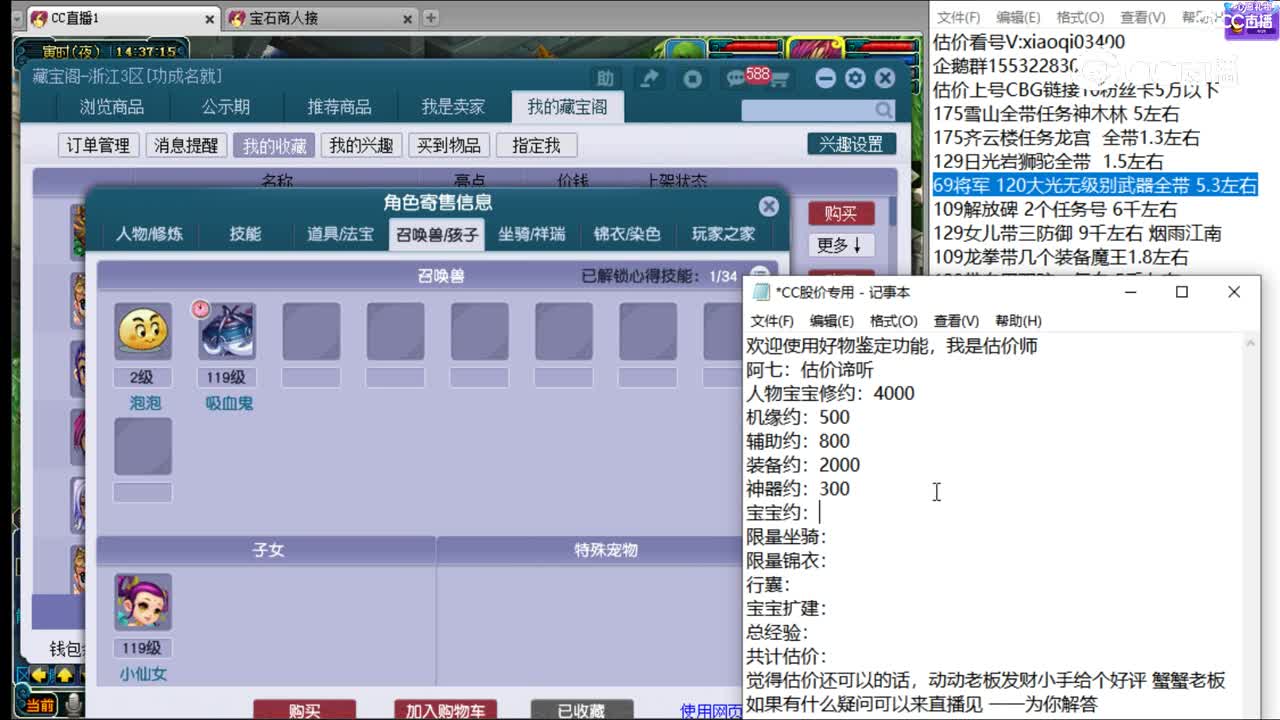Open 文件(F) menu in background notepad
The width and height of the screenshot is (1280, 720).
[x=958, y=17]
